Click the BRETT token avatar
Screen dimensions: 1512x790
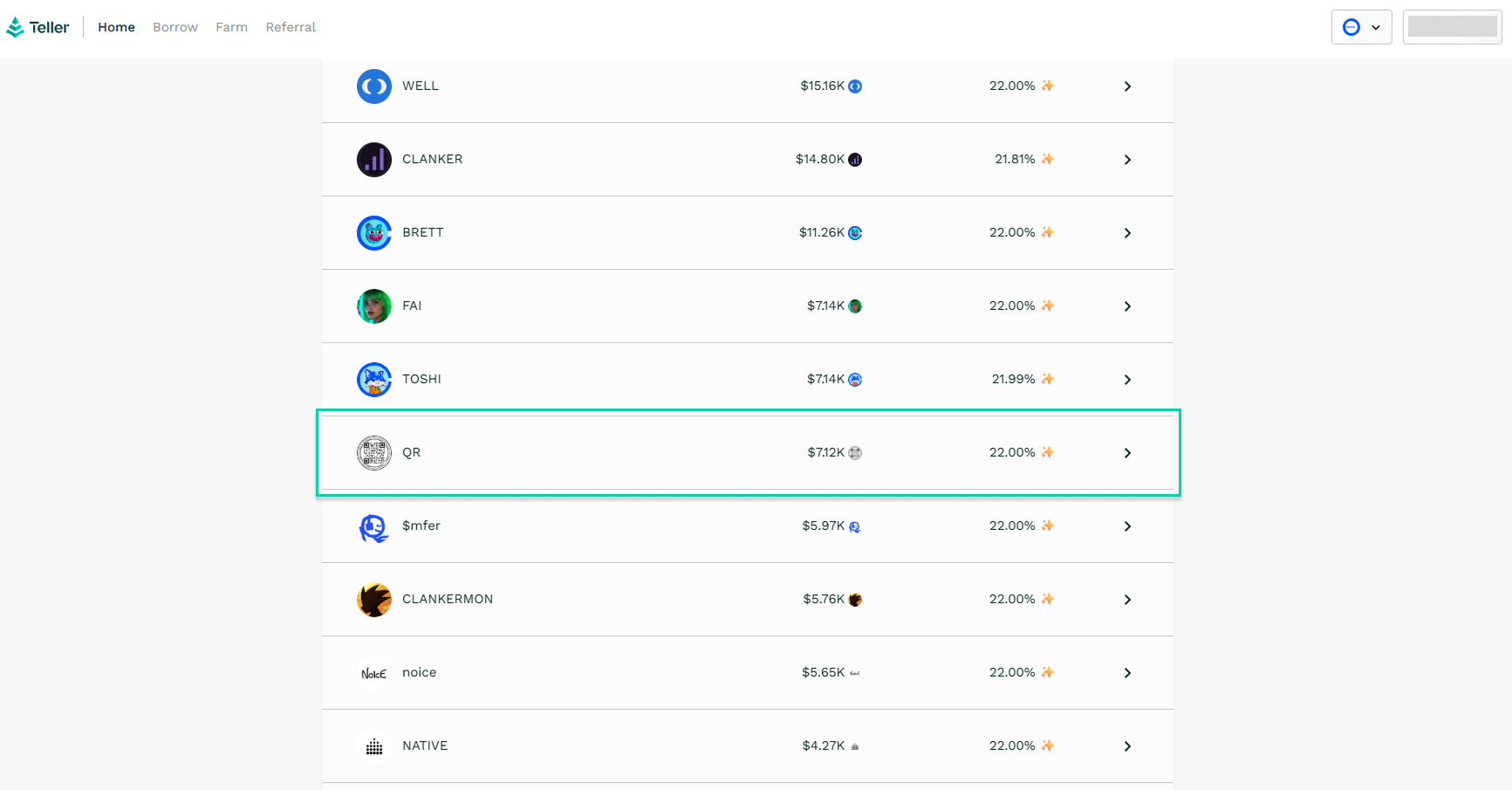[373, 233]
